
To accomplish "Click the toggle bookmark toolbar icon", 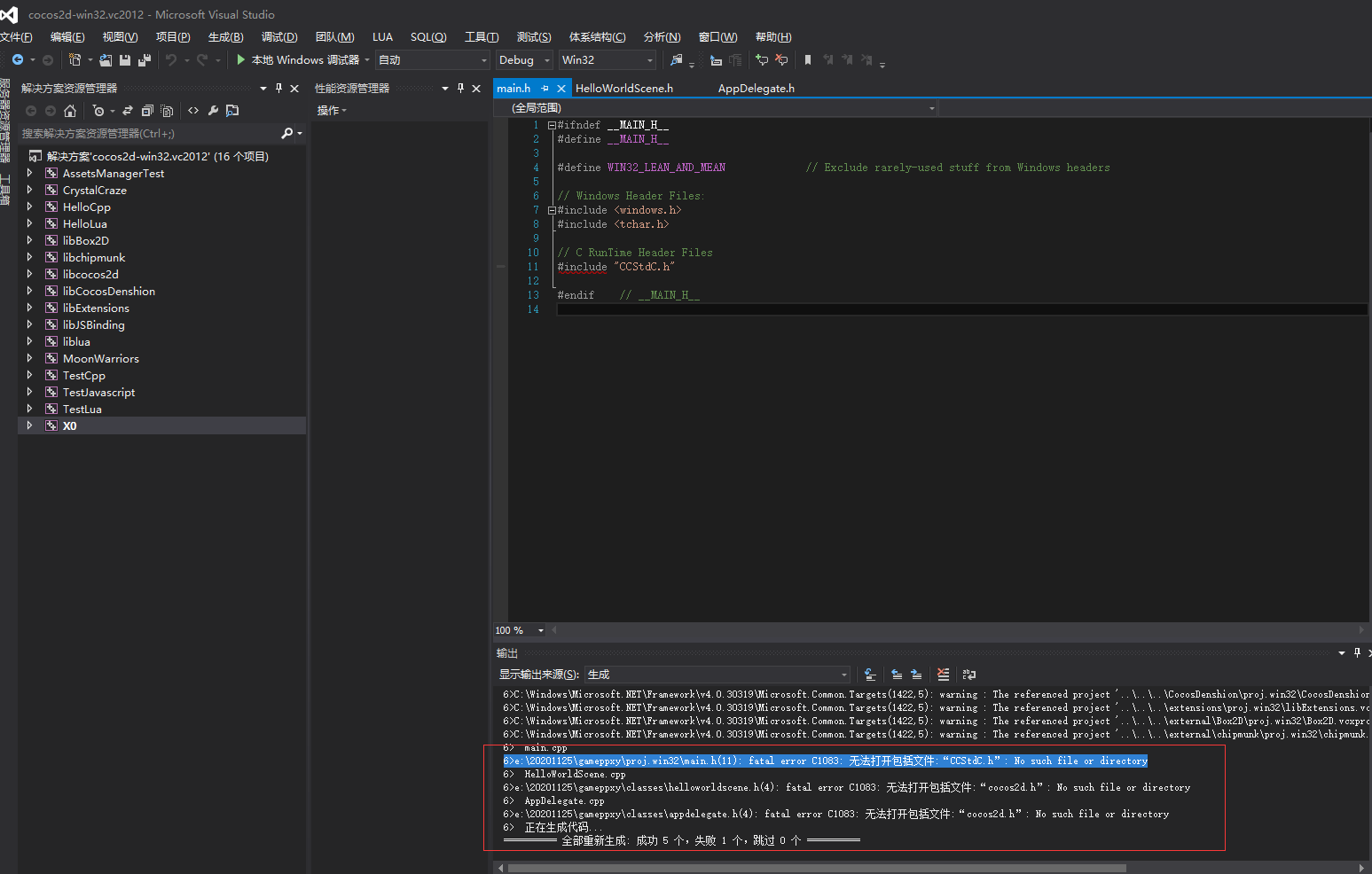I will (x=808, y=60).
